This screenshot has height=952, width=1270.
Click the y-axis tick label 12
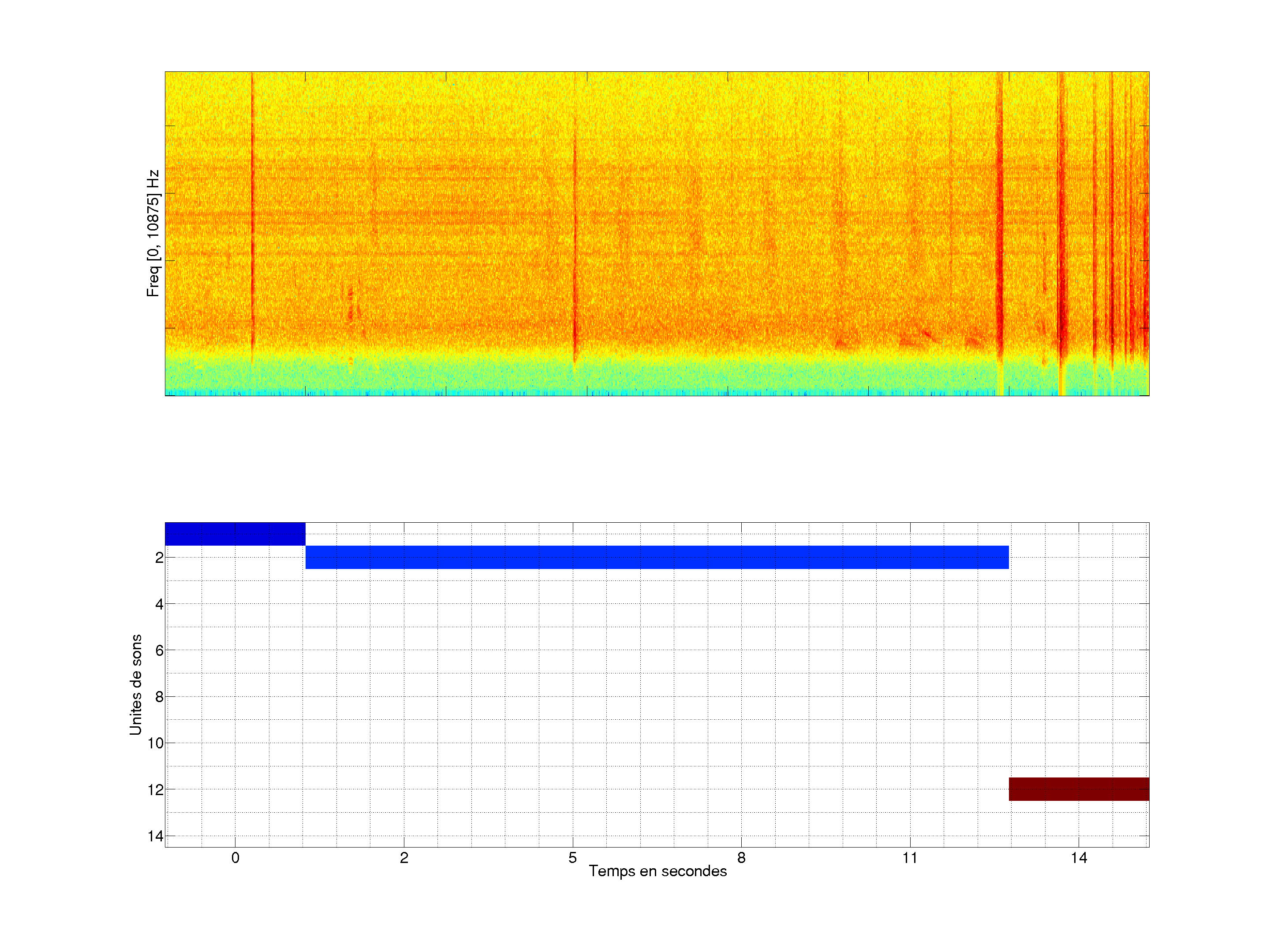[x=156, y=790]
